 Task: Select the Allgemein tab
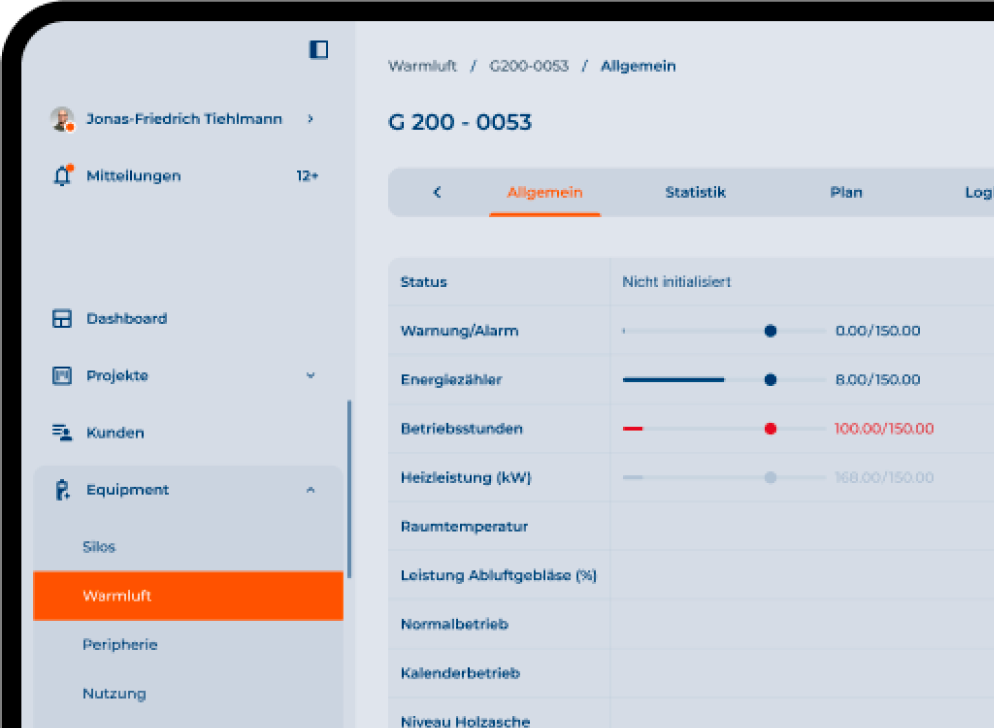point(544,192)
